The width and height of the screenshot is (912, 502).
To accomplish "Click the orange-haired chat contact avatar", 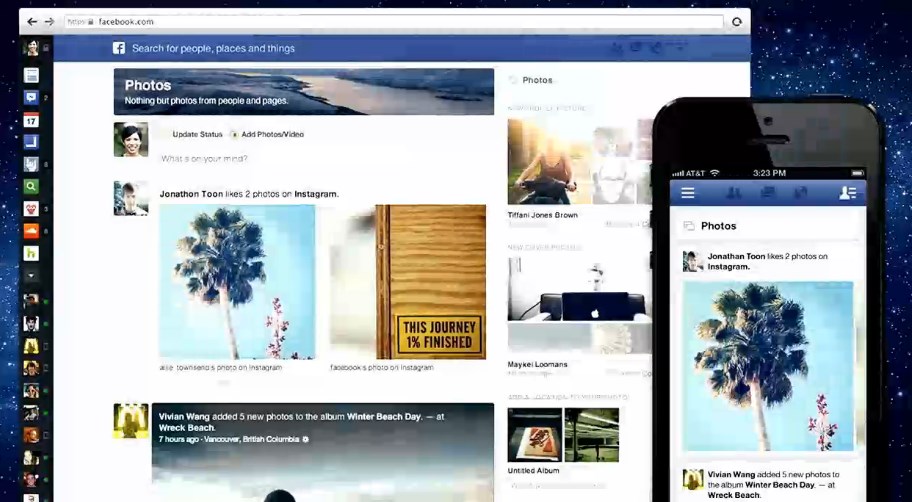I will click(x=31, y=435).
